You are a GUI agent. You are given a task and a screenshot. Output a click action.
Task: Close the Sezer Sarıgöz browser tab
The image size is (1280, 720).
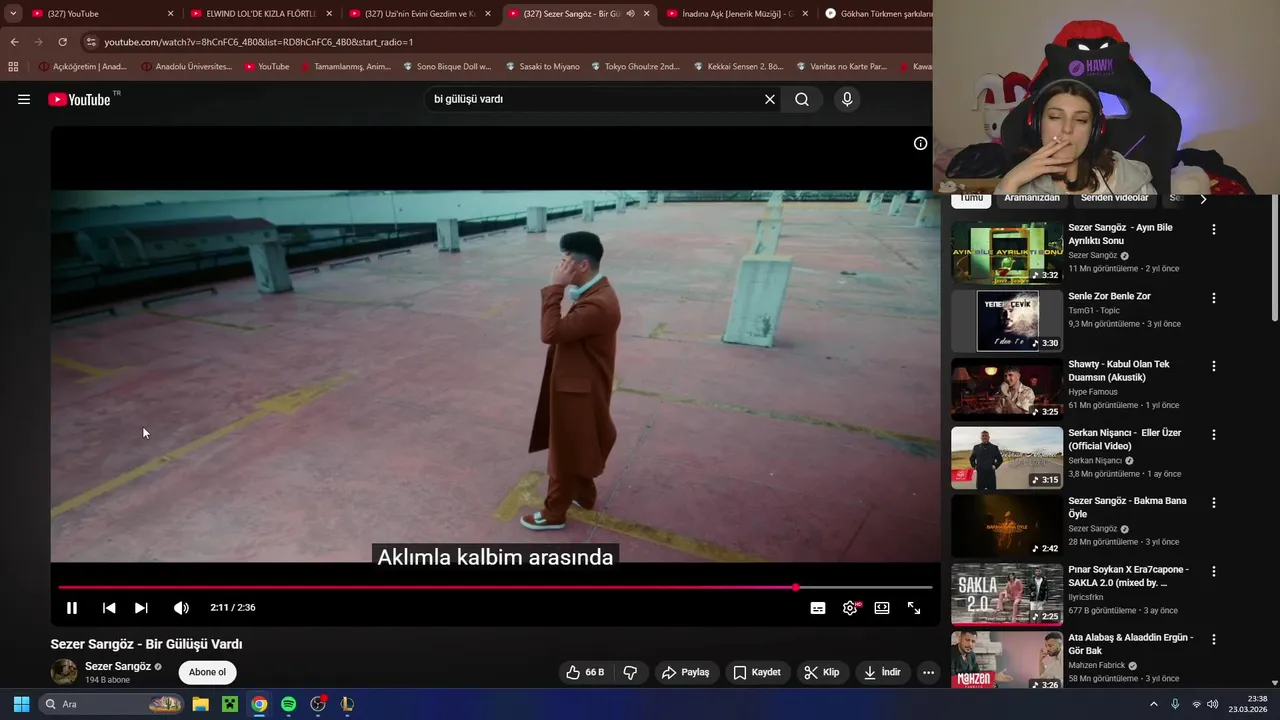pos(647,14)
